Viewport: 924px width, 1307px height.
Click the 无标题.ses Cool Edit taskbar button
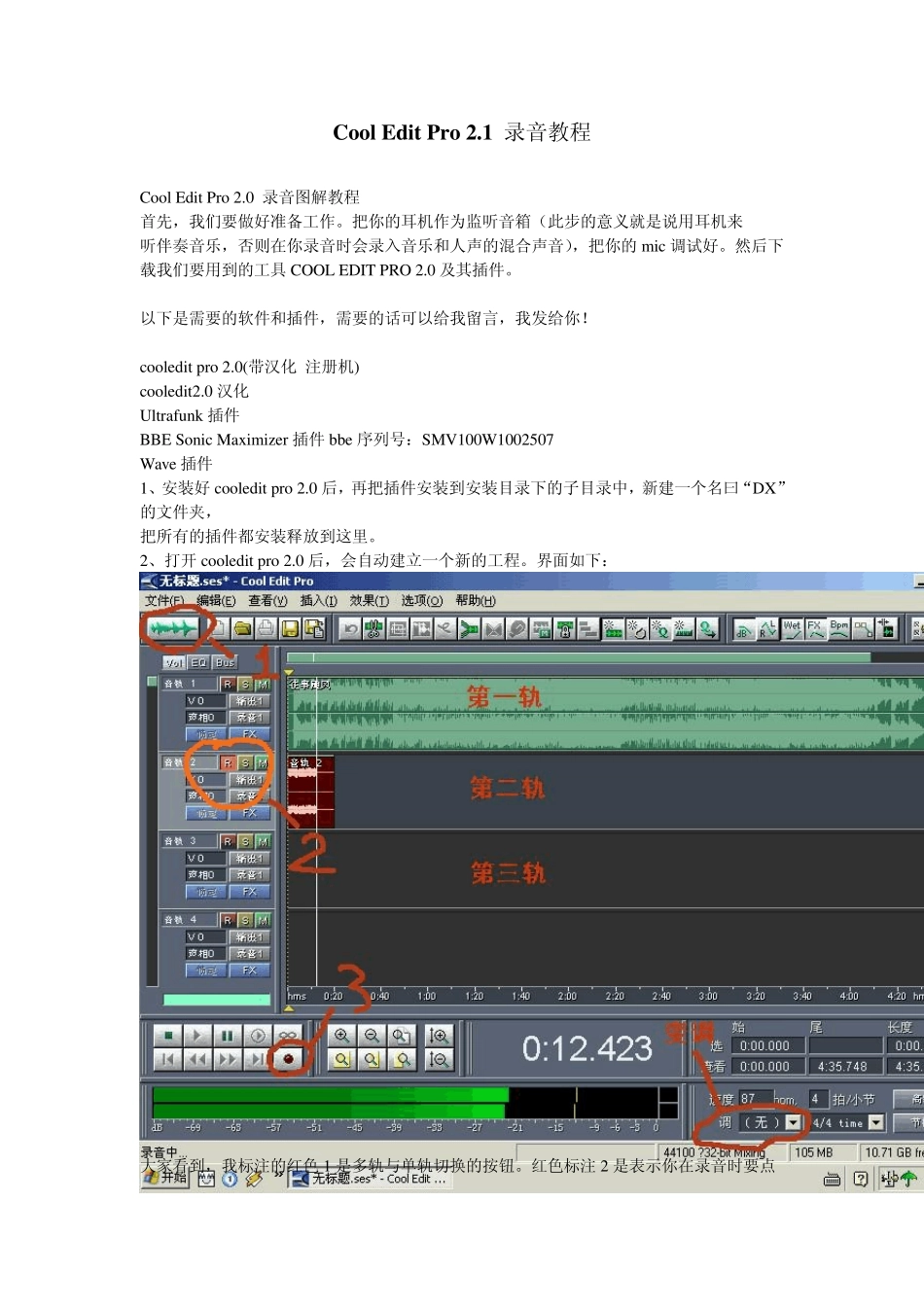click(x=371, y=1179)
